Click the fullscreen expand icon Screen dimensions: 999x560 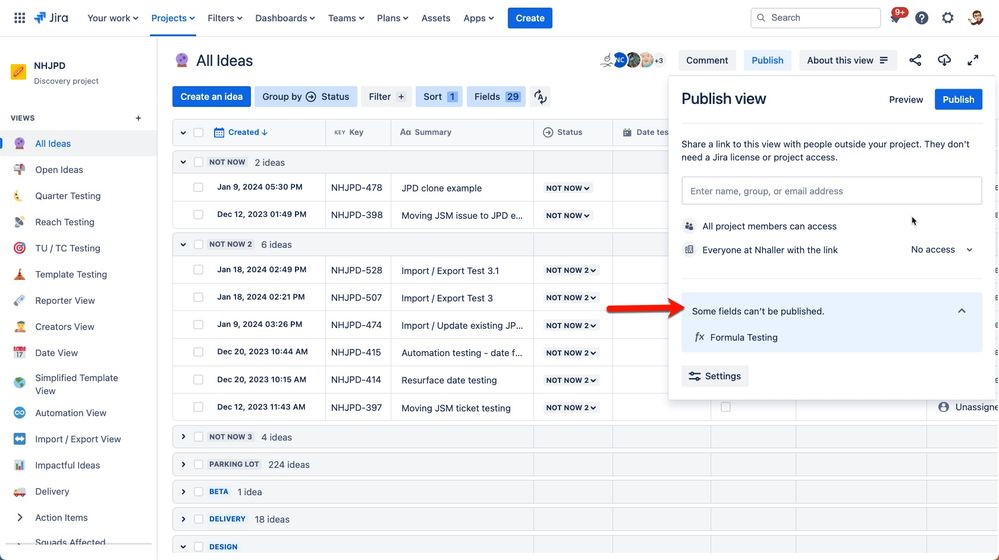973,61
